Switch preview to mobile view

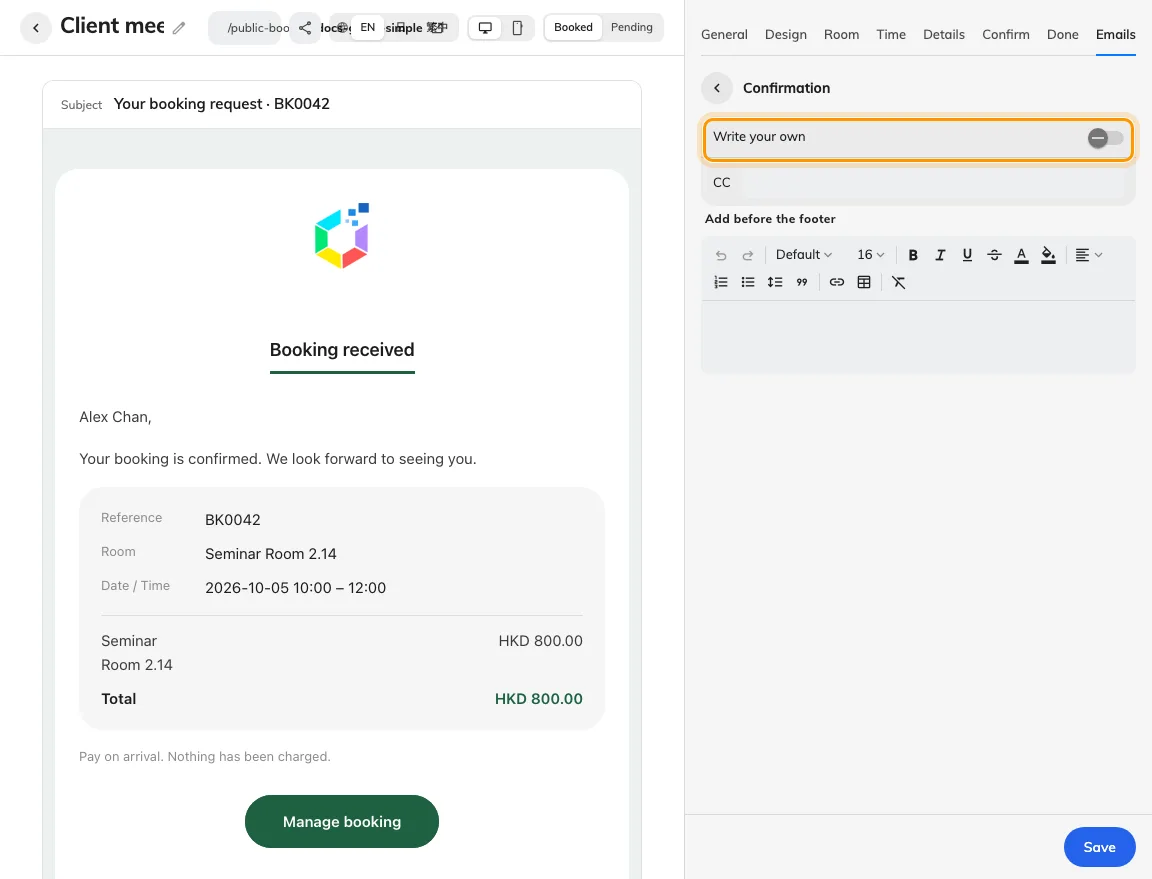(517, 28)
